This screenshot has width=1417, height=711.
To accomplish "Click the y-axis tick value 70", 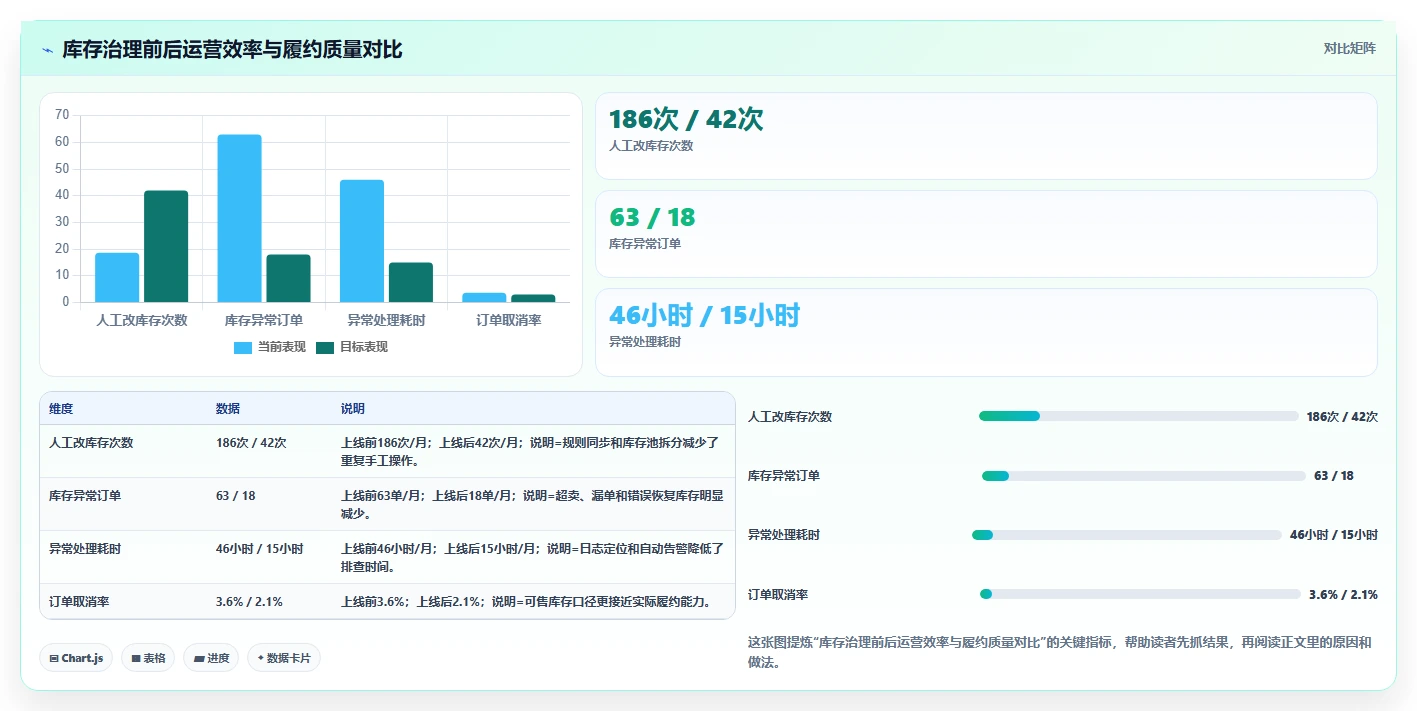I will click(x=62, y=115).
